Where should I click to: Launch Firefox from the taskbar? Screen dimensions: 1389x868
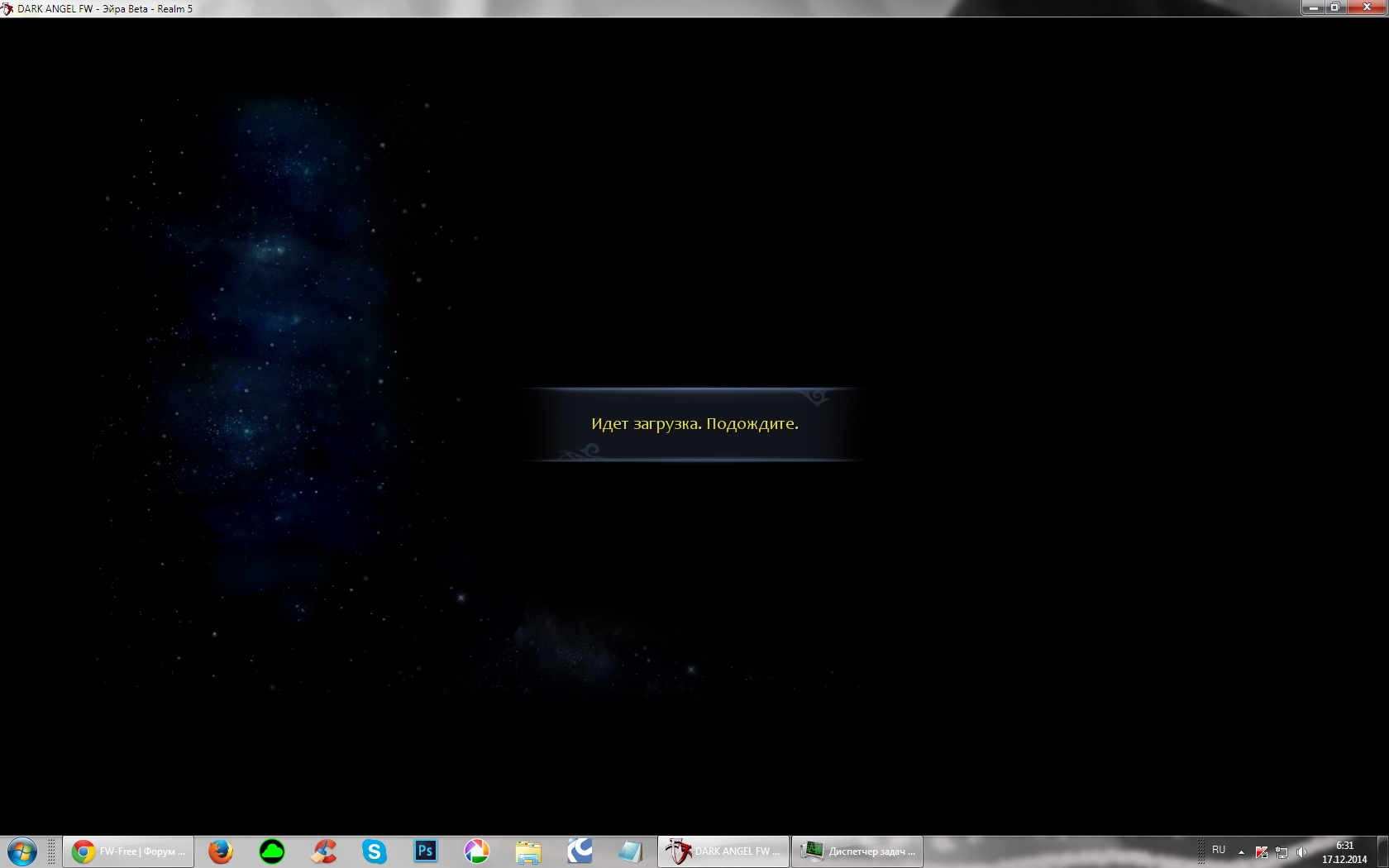tap(221, 851)
